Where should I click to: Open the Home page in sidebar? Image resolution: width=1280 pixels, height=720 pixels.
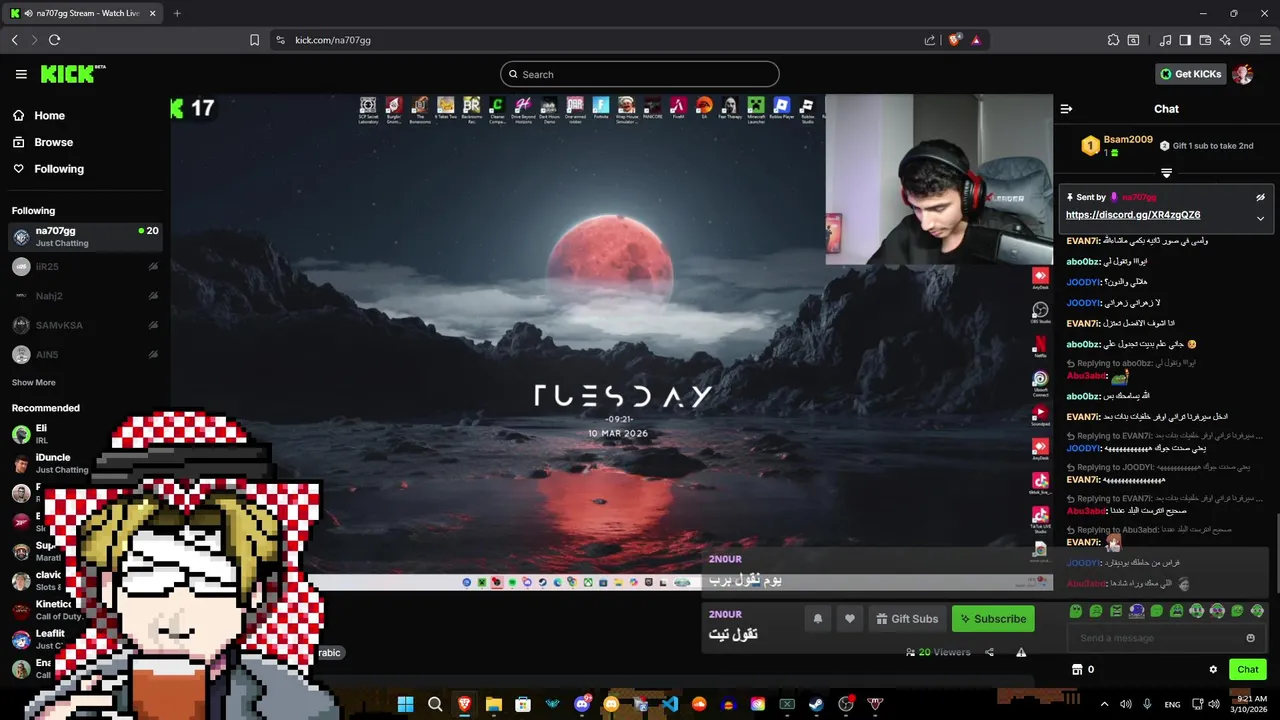[49, 116]
